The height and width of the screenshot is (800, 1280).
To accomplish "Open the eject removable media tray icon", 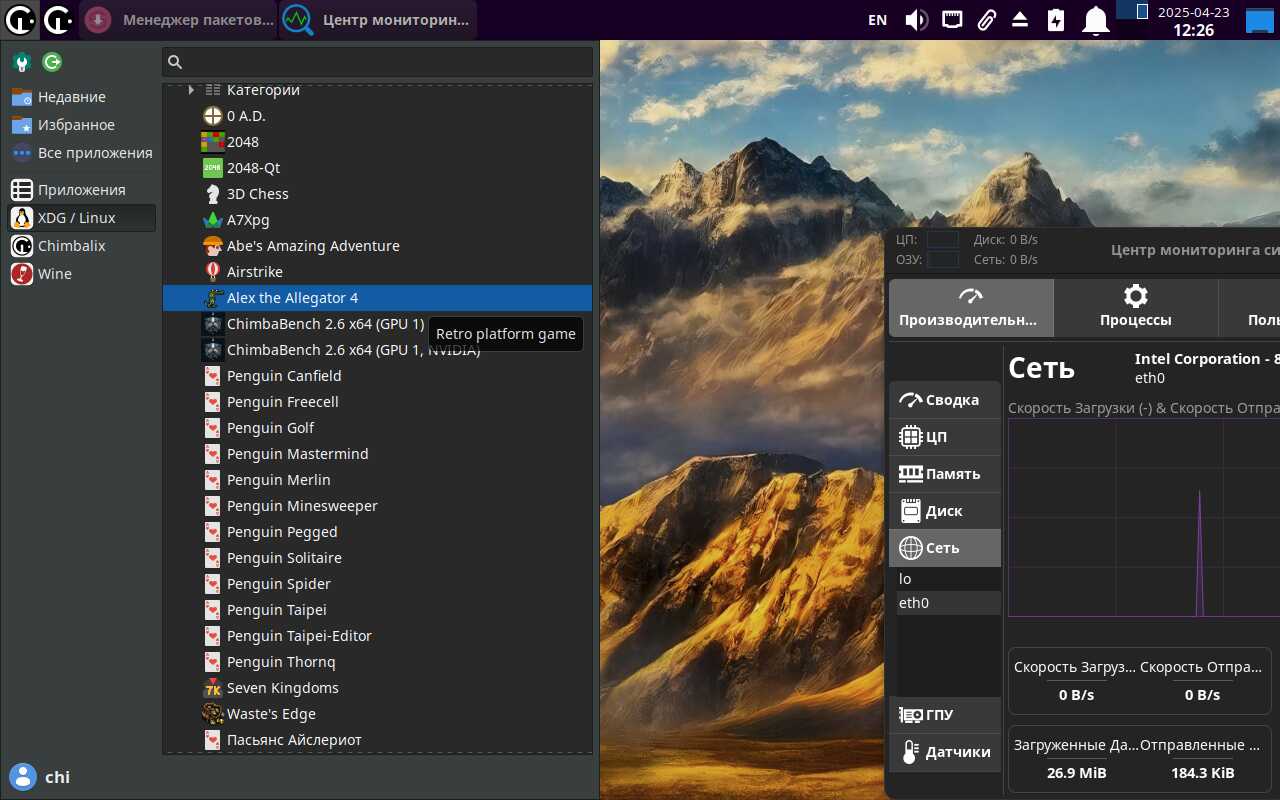I will 1020,20.
